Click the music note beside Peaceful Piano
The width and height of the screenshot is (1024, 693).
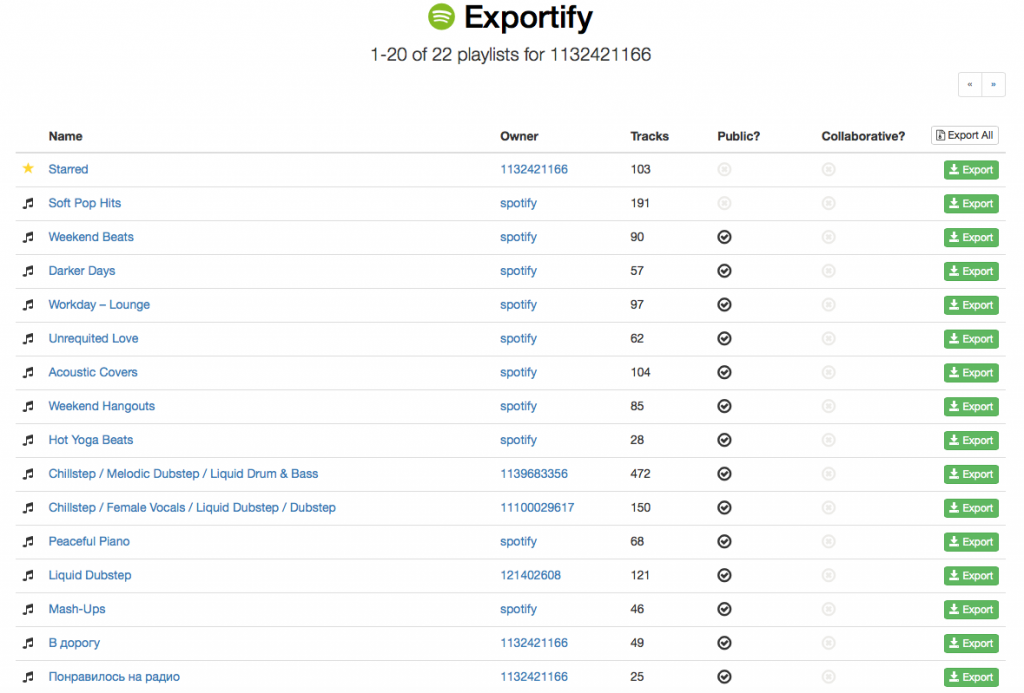coord(28,542)
